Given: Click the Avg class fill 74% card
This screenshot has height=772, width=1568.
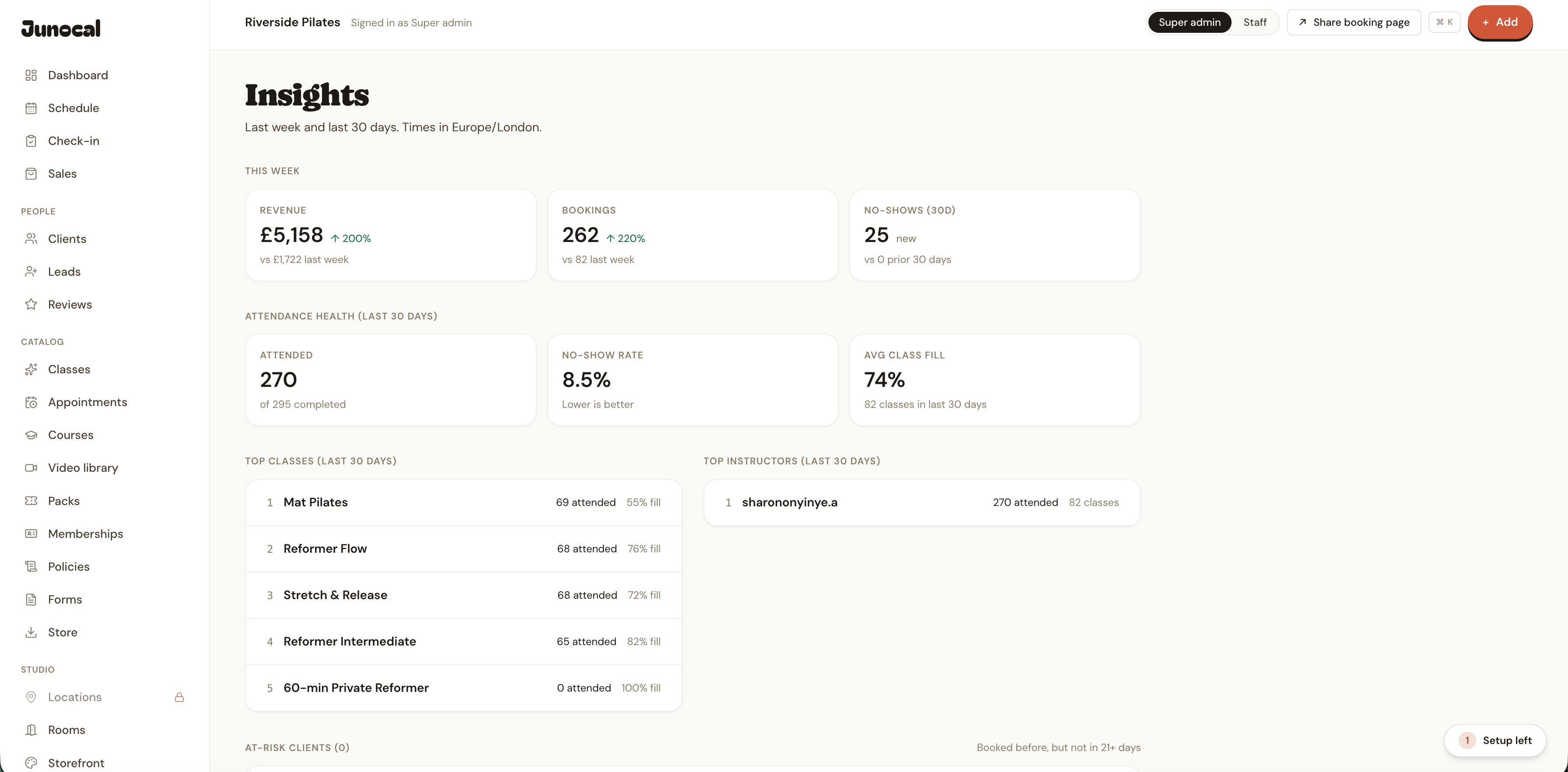Looking at the screenshot, I should [x=994, y=380].
